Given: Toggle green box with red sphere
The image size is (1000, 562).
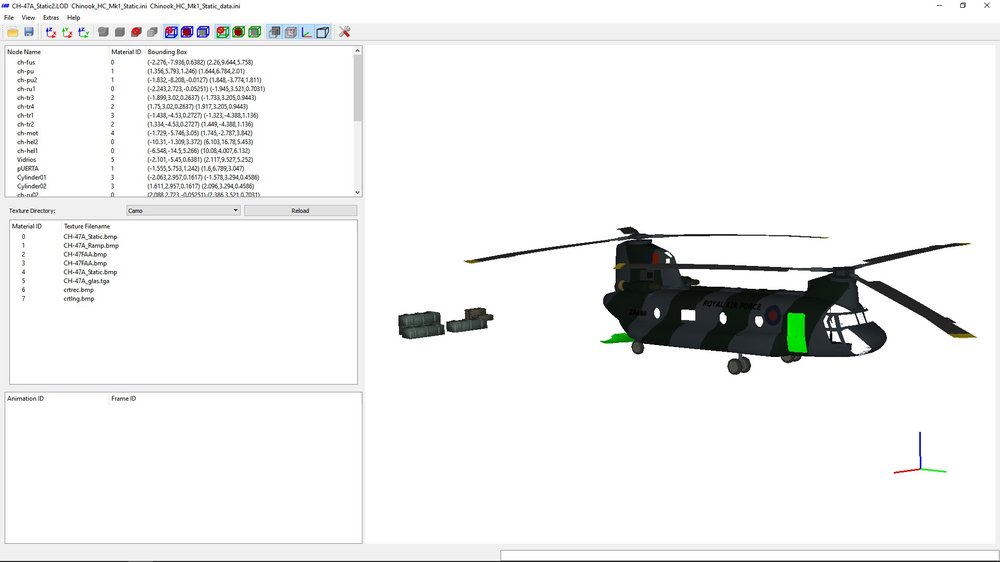Looking at the screenshot, I should (222, 32).
